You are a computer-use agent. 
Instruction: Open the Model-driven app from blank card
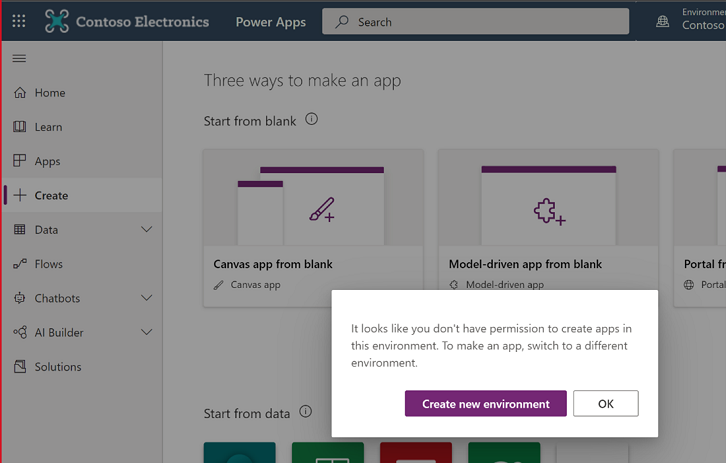point(548,220)
